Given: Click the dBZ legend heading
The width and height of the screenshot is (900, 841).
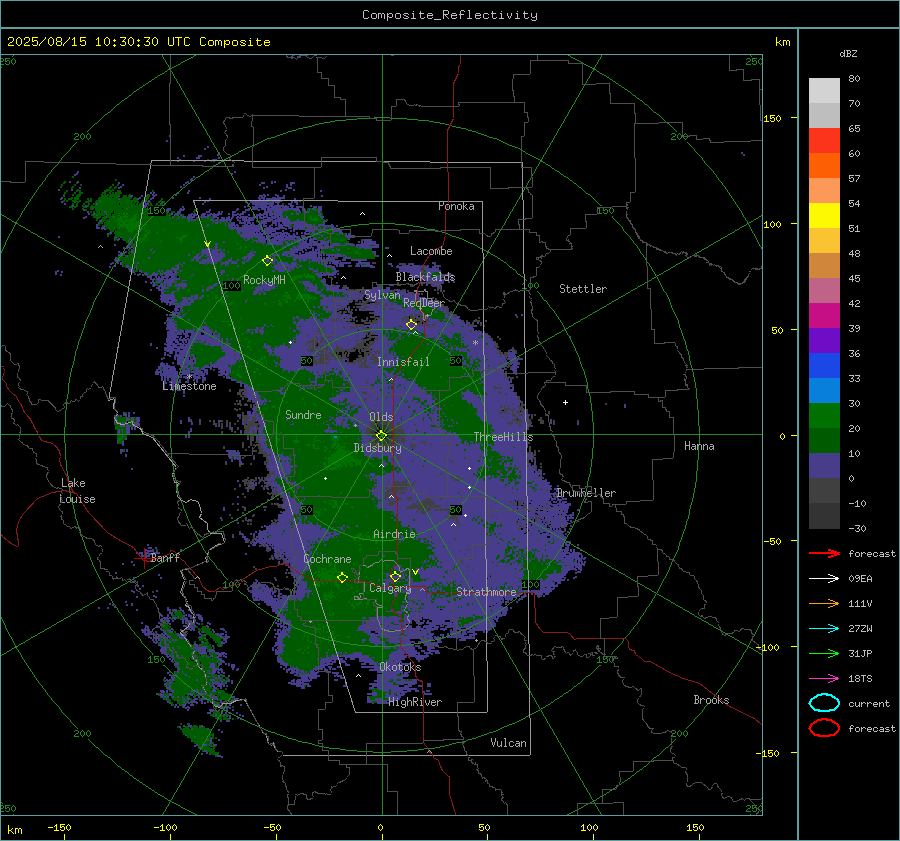Looking at the screenshot, I should pos(848,53).
